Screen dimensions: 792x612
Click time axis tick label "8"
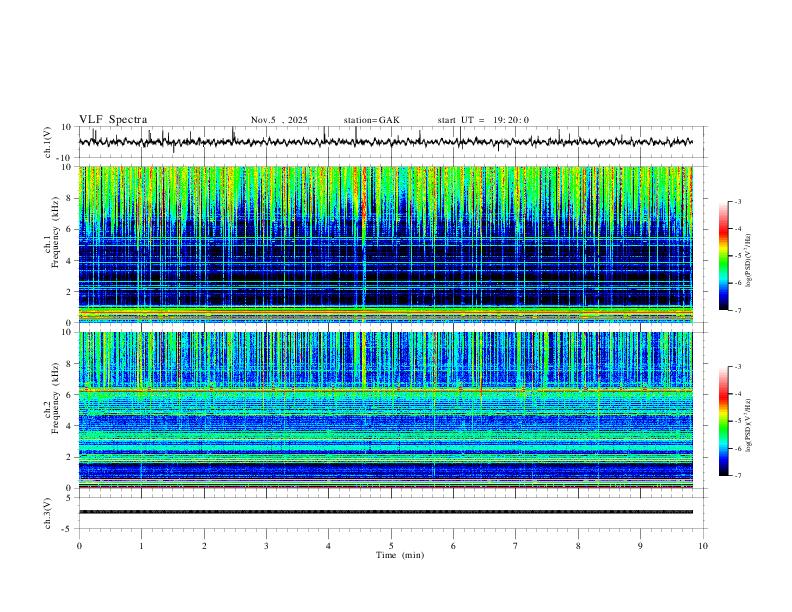[x=578, y=546]
